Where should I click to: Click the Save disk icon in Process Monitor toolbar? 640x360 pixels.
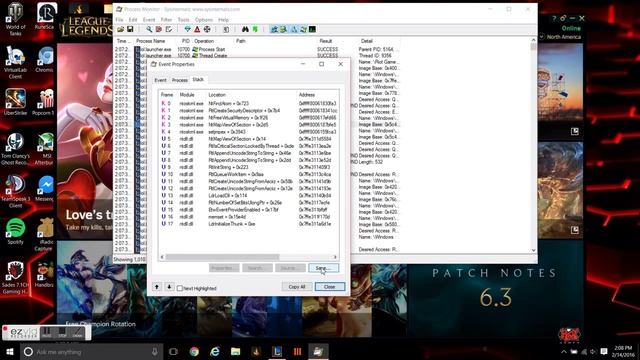130,29
